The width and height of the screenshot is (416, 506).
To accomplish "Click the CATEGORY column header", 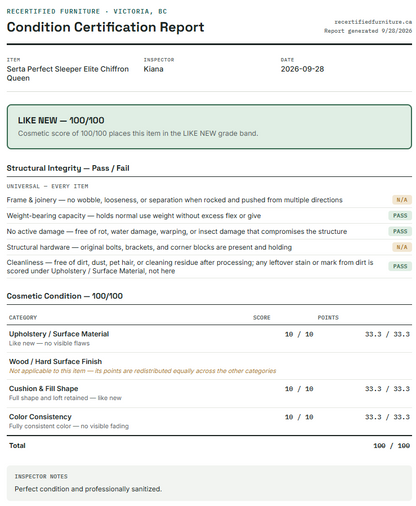I will coord(23,317).
